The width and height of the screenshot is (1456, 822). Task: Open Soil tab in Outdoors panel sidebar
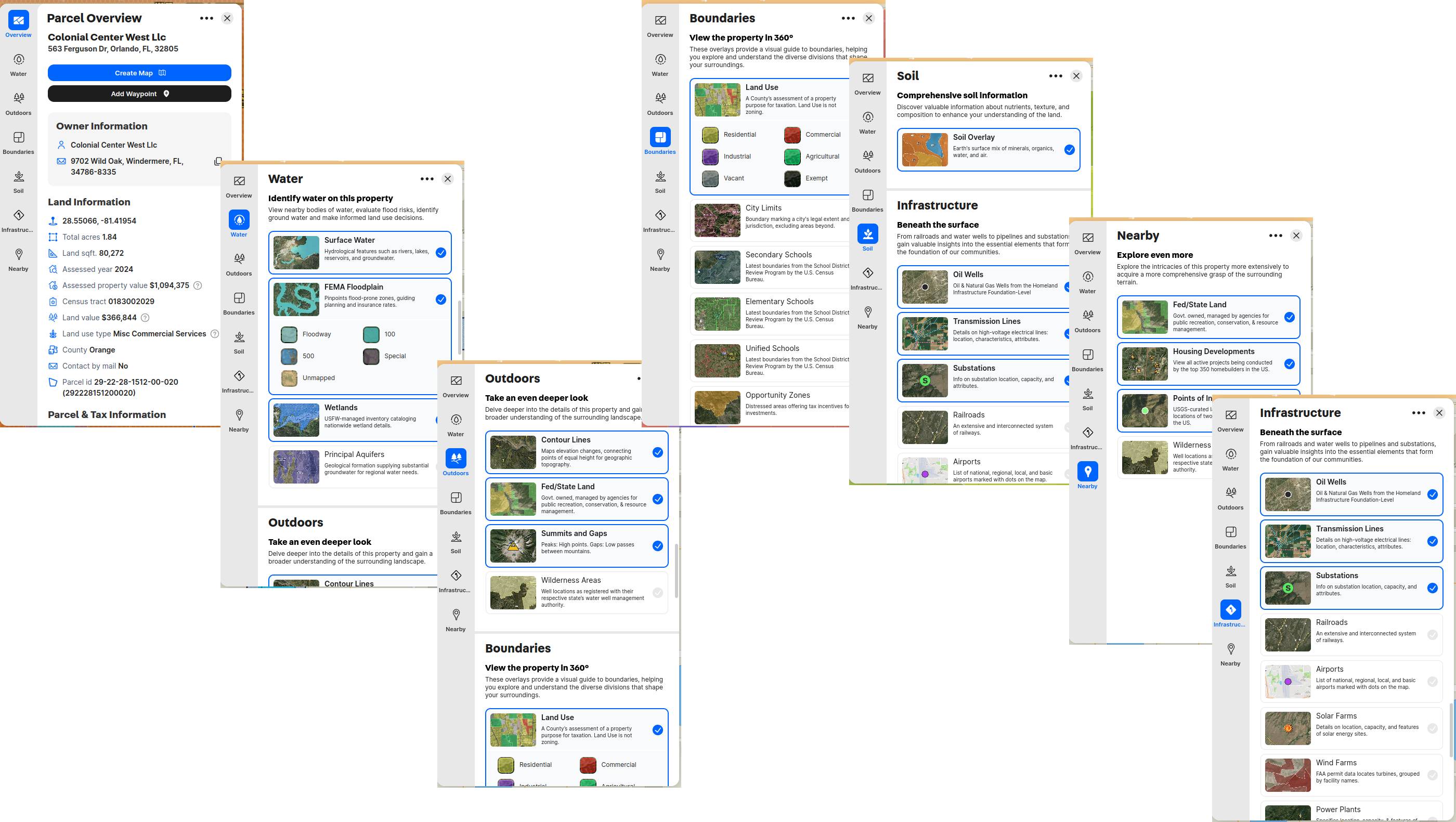(x=456, y=542)
